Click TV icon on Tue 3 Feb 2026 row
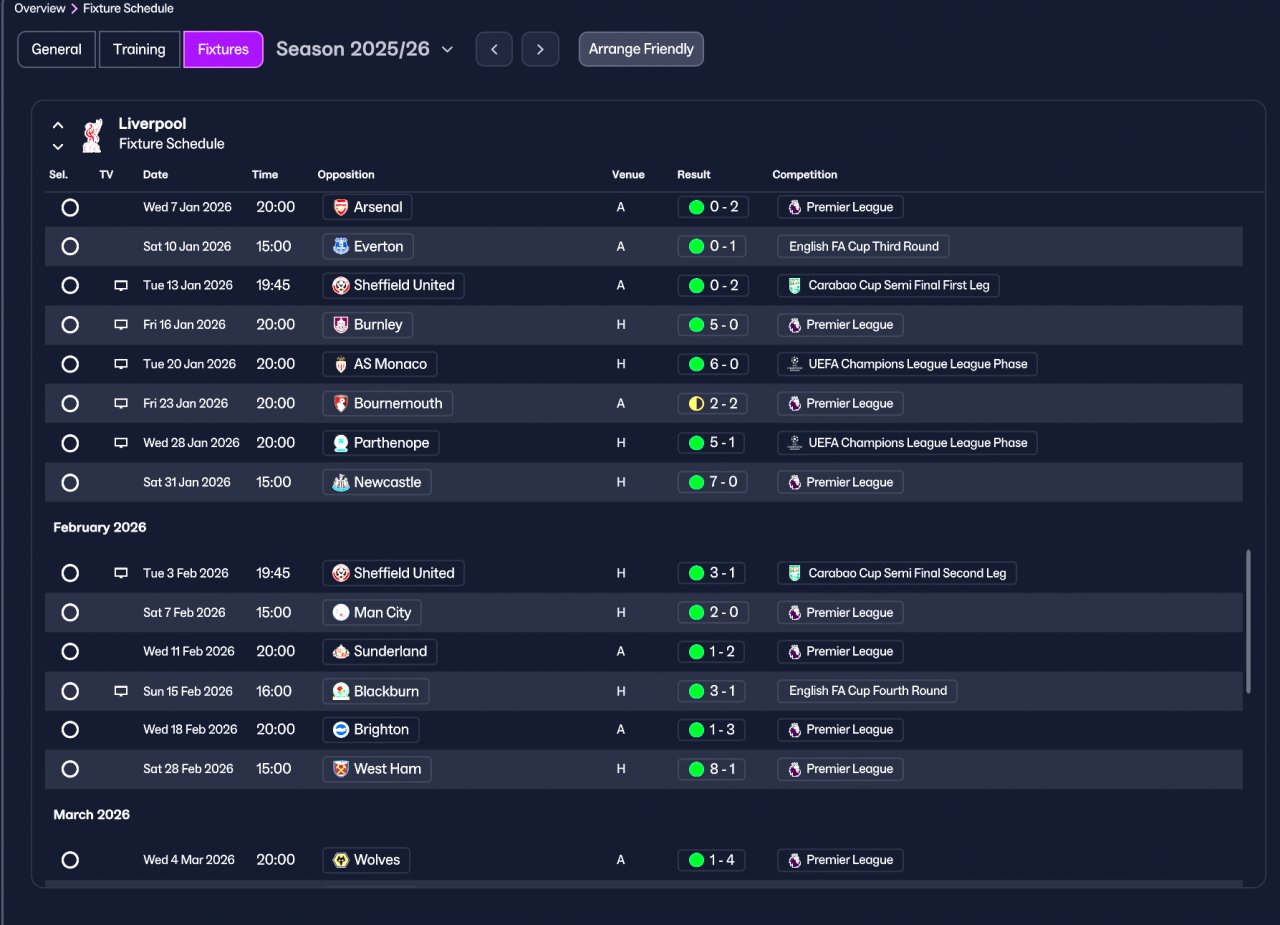The image size is (1280, 925). pos(121,573)
